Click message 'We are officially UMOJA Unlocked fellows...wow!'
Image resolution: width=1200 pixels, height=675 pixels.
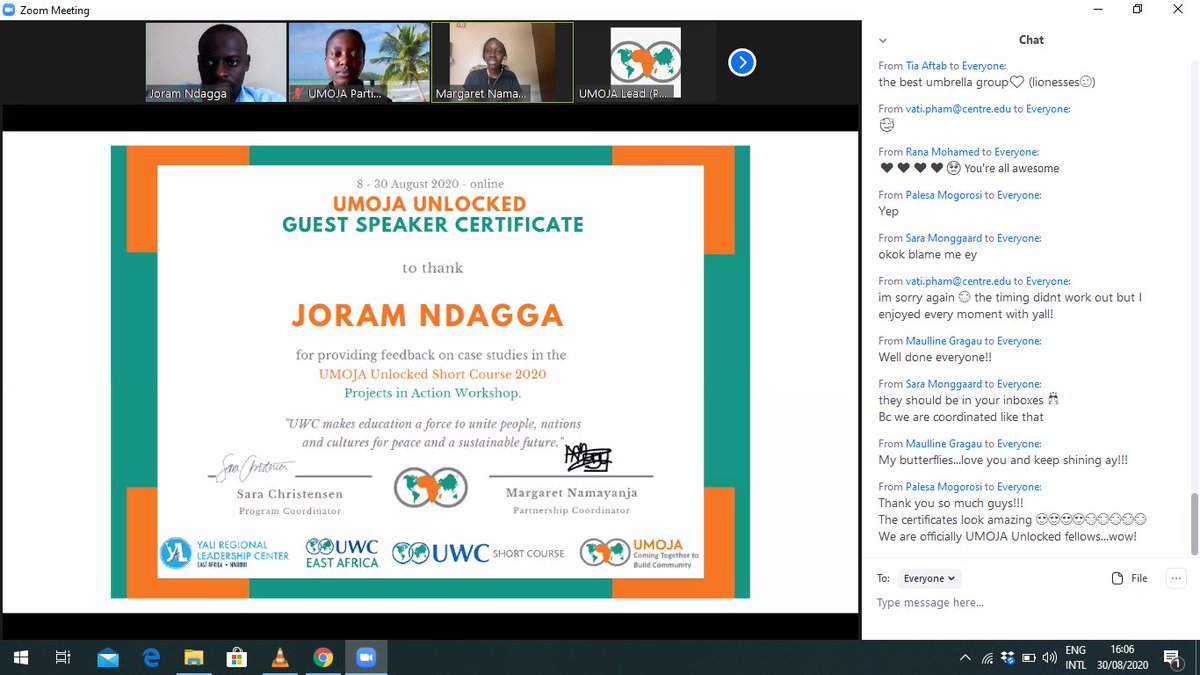coord(1007,536)
